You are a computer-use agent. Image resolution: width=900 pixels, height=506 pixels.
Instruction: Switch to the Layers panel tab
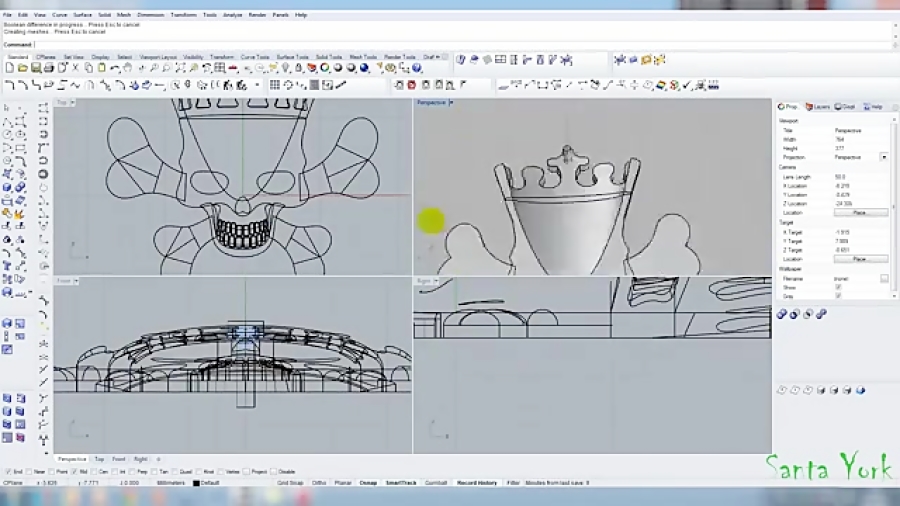click(x=817, y=107)
